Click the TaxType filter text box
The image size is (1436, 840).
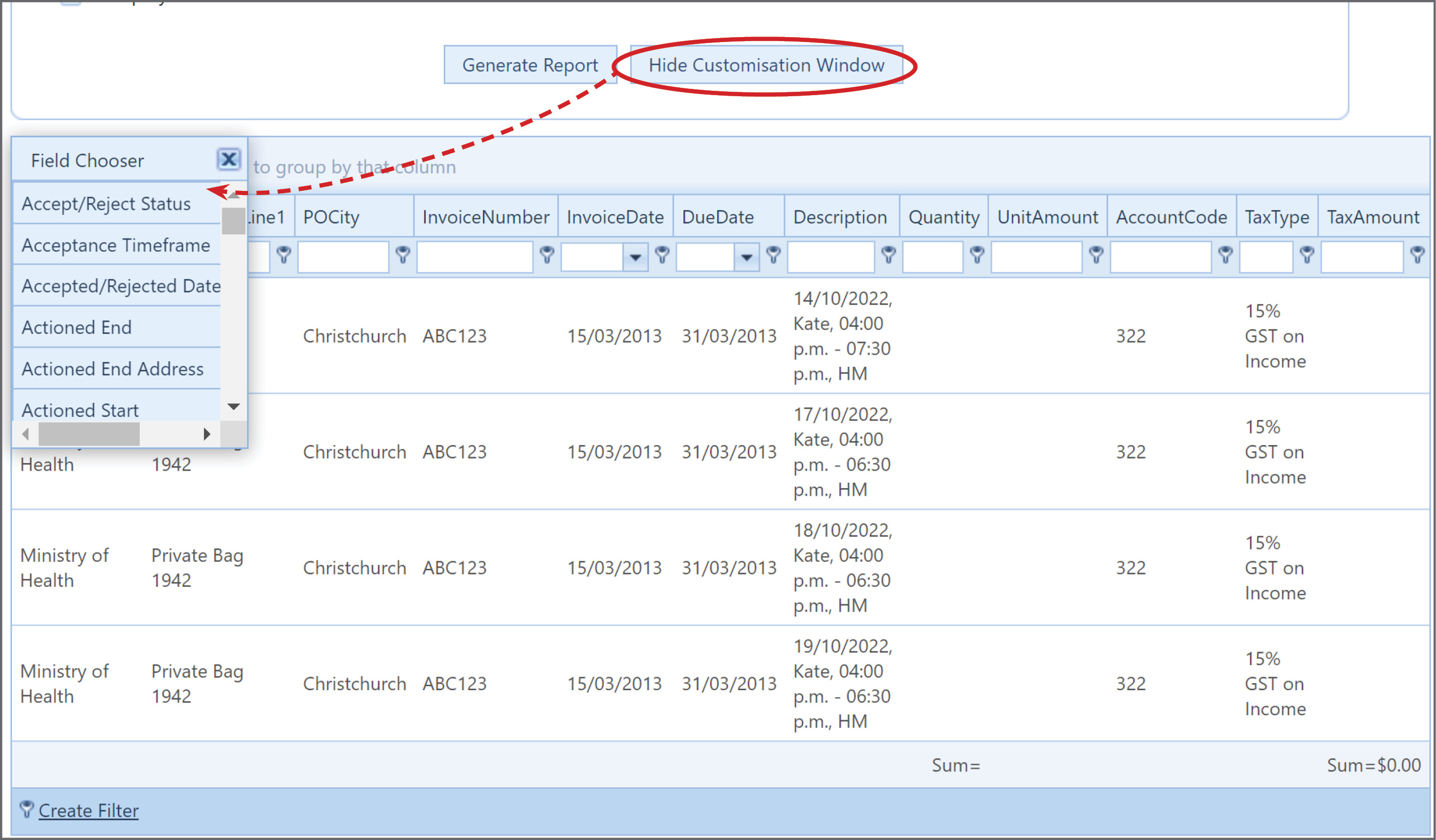coord(1266,257)
